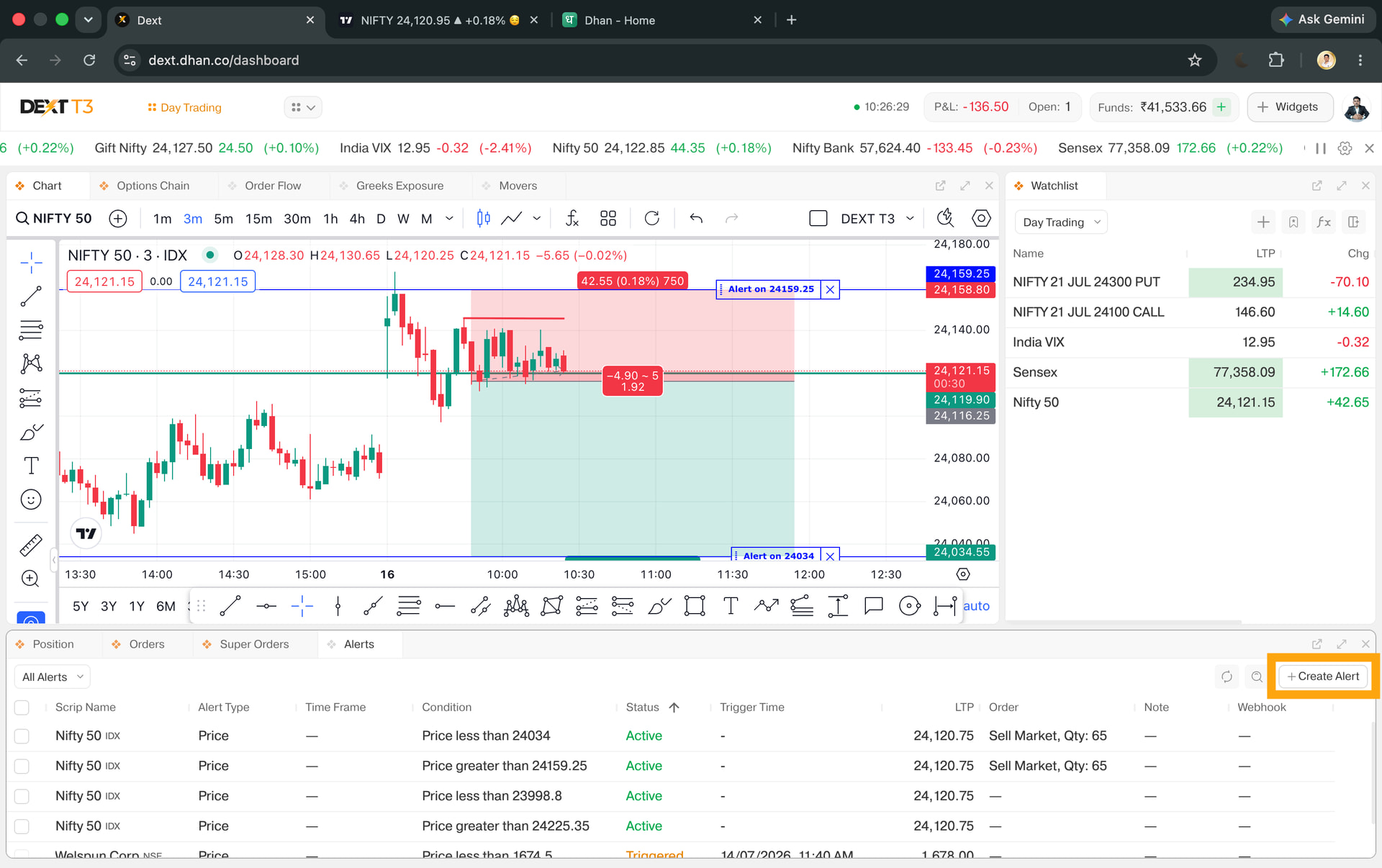This screenshot has width=1382, height=868.
Task: Select India VIX in the watchlist
Action: click(1191, 343)
